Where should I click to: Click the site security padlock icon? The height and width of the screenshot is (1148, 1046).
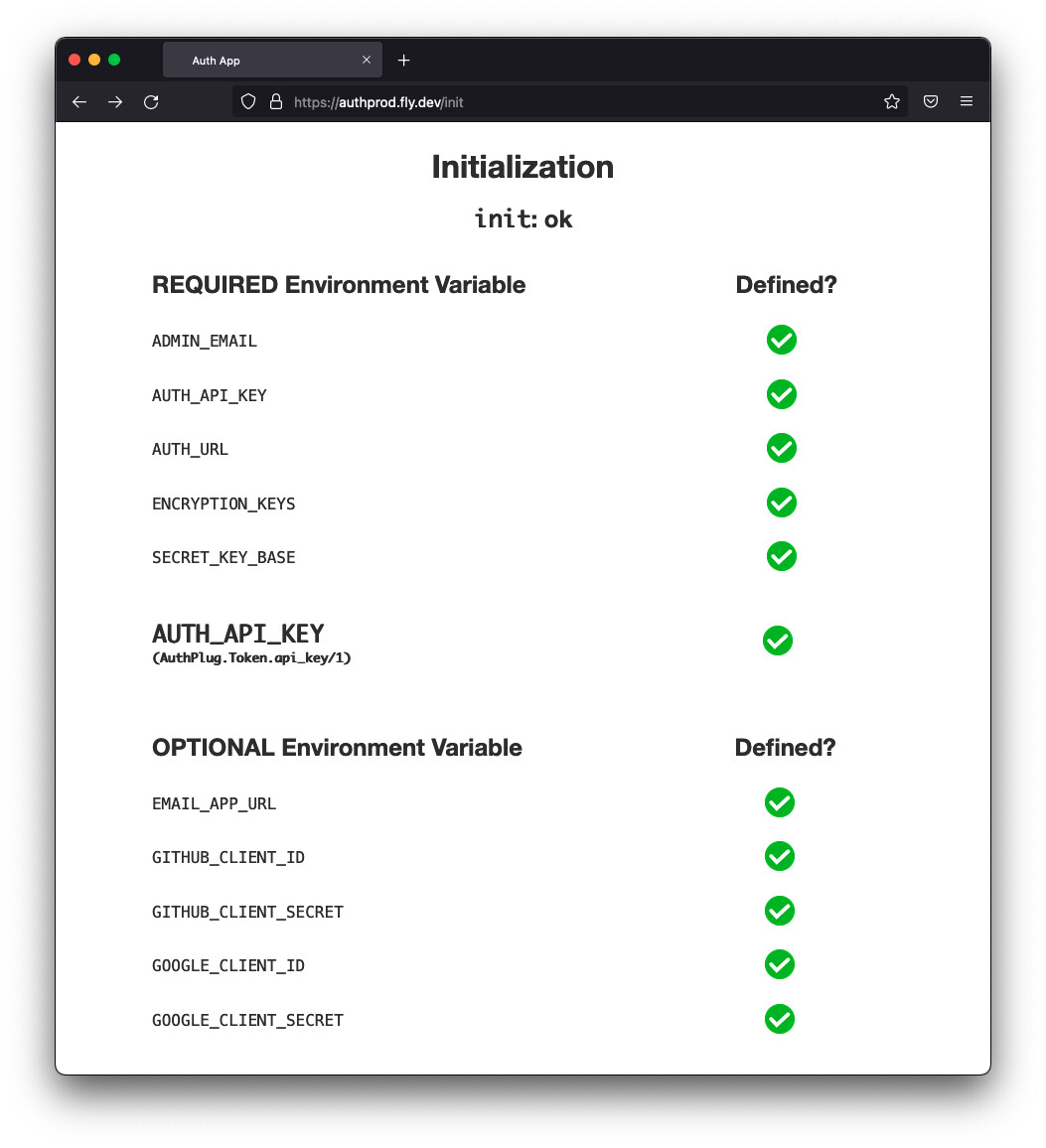[x=276, y=101]
